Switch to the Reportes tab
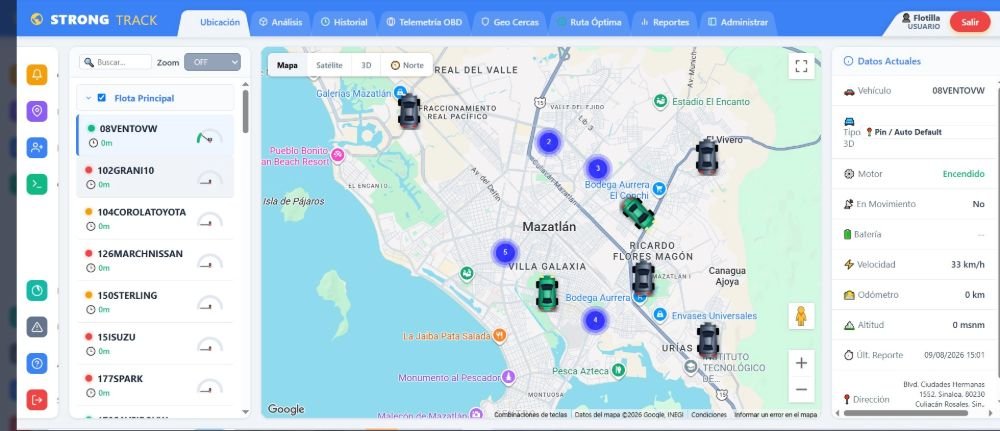The height and width of the screenshot is (431, 1000). click(x=665, y=22)
